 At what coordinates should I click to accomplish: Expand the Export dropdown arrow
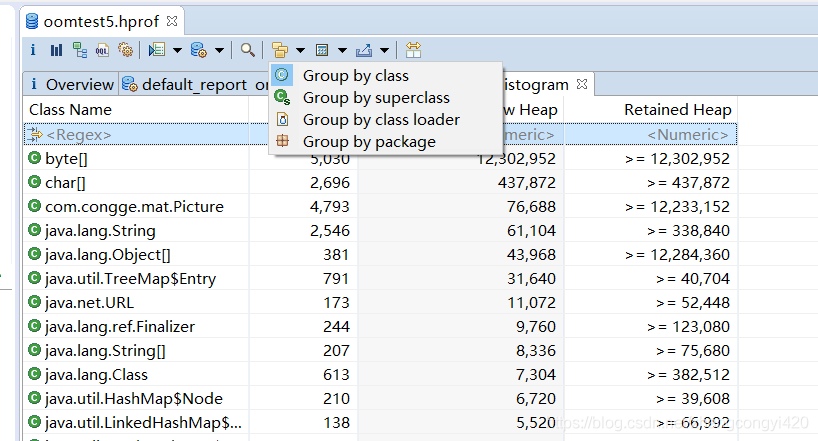385,50
